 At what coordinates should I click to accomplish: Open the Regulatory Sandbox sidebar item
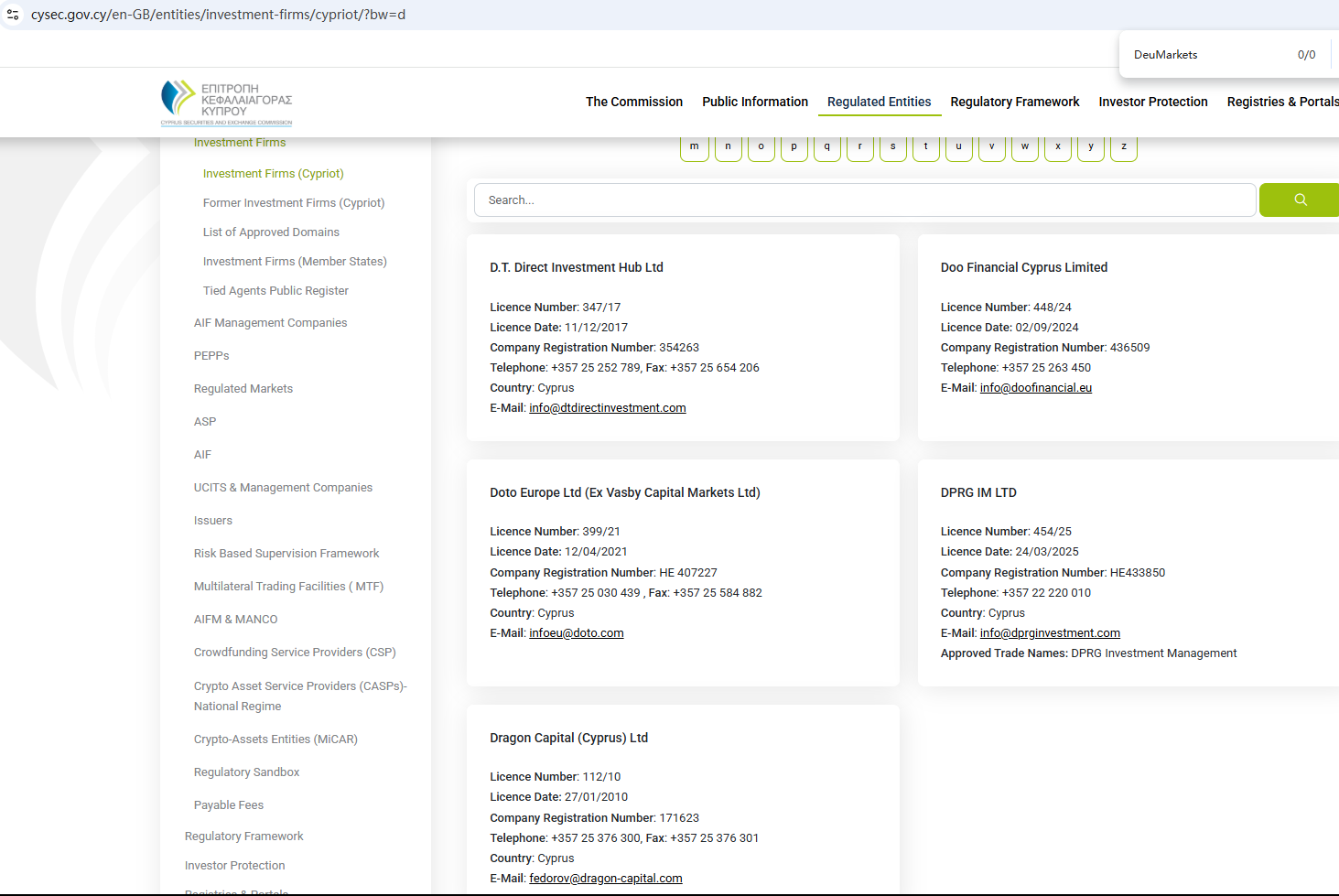tap(246, 772)
